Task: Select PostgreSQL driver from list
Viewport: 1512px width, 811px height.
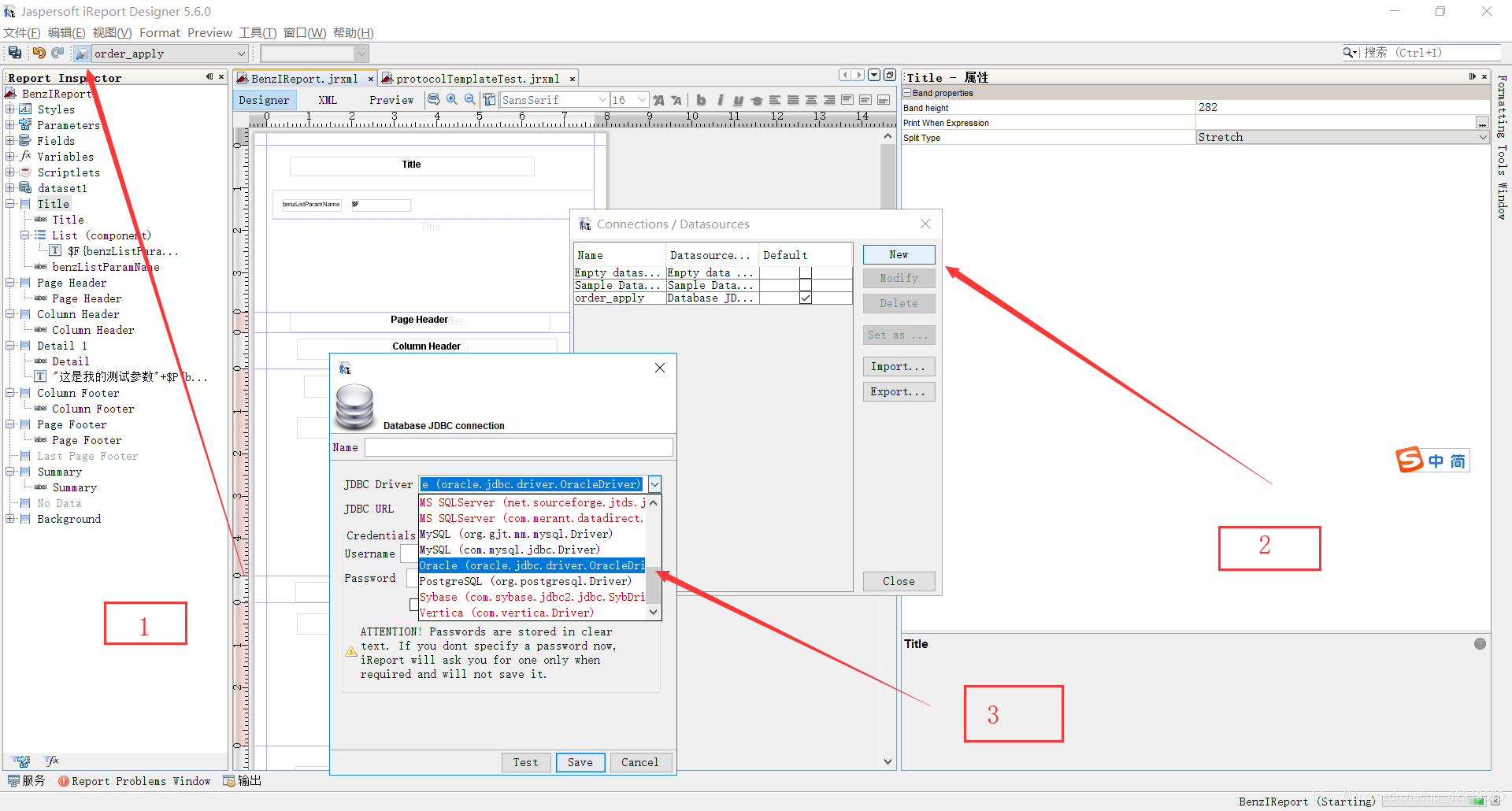Action: [532, 581]
